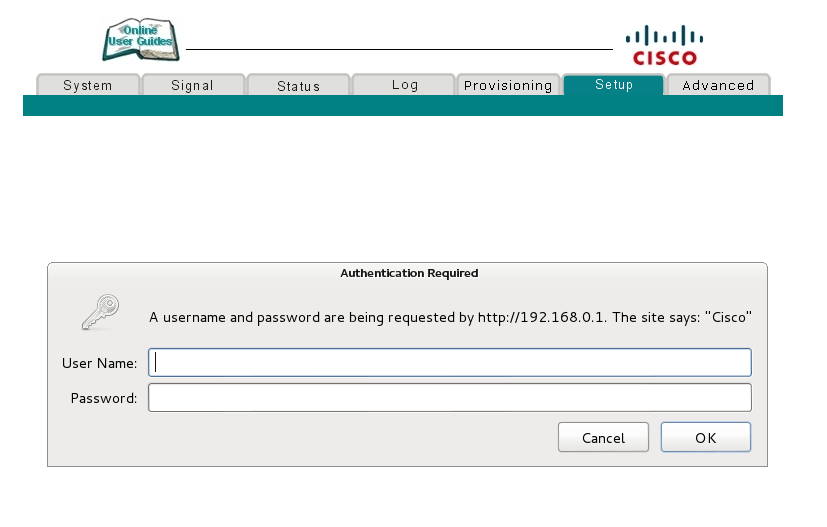Click into the Password input field
The image size is (827, 527).
pyautogui.click(x=449, y=398)
